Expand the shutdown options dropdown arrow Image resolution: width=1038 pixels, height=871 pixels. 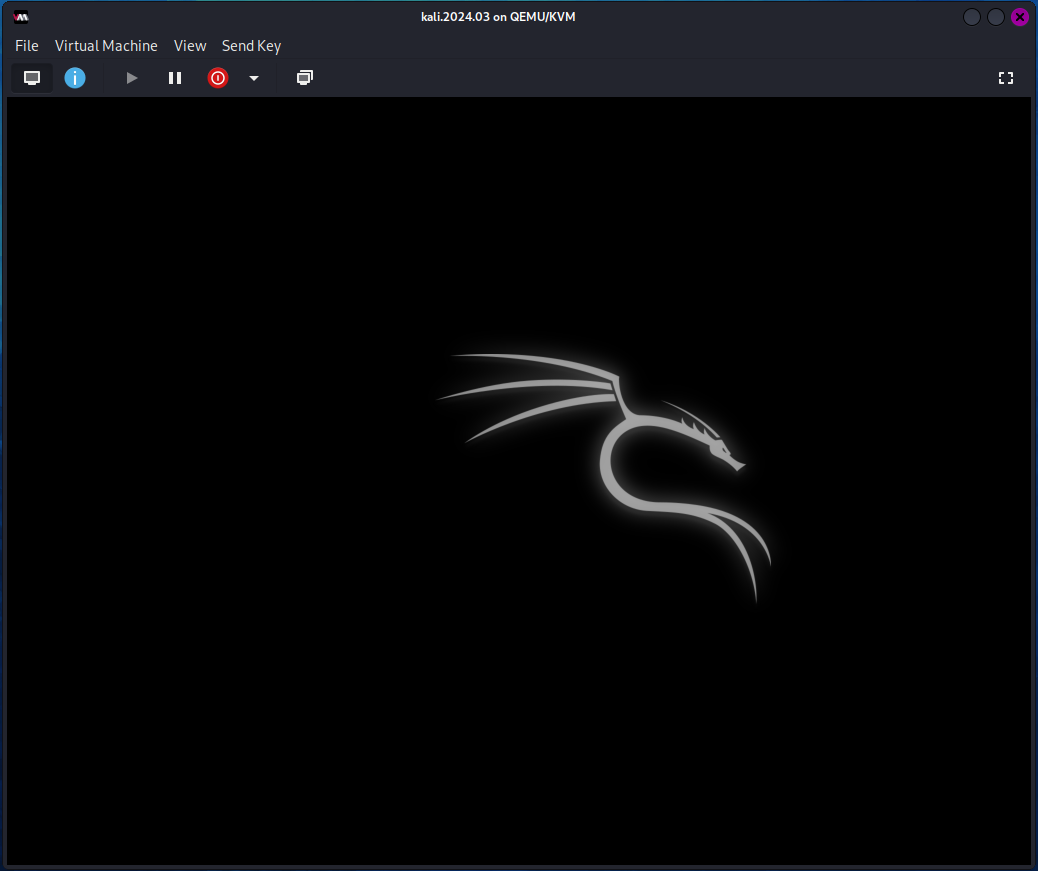click(x=254, y=78)
